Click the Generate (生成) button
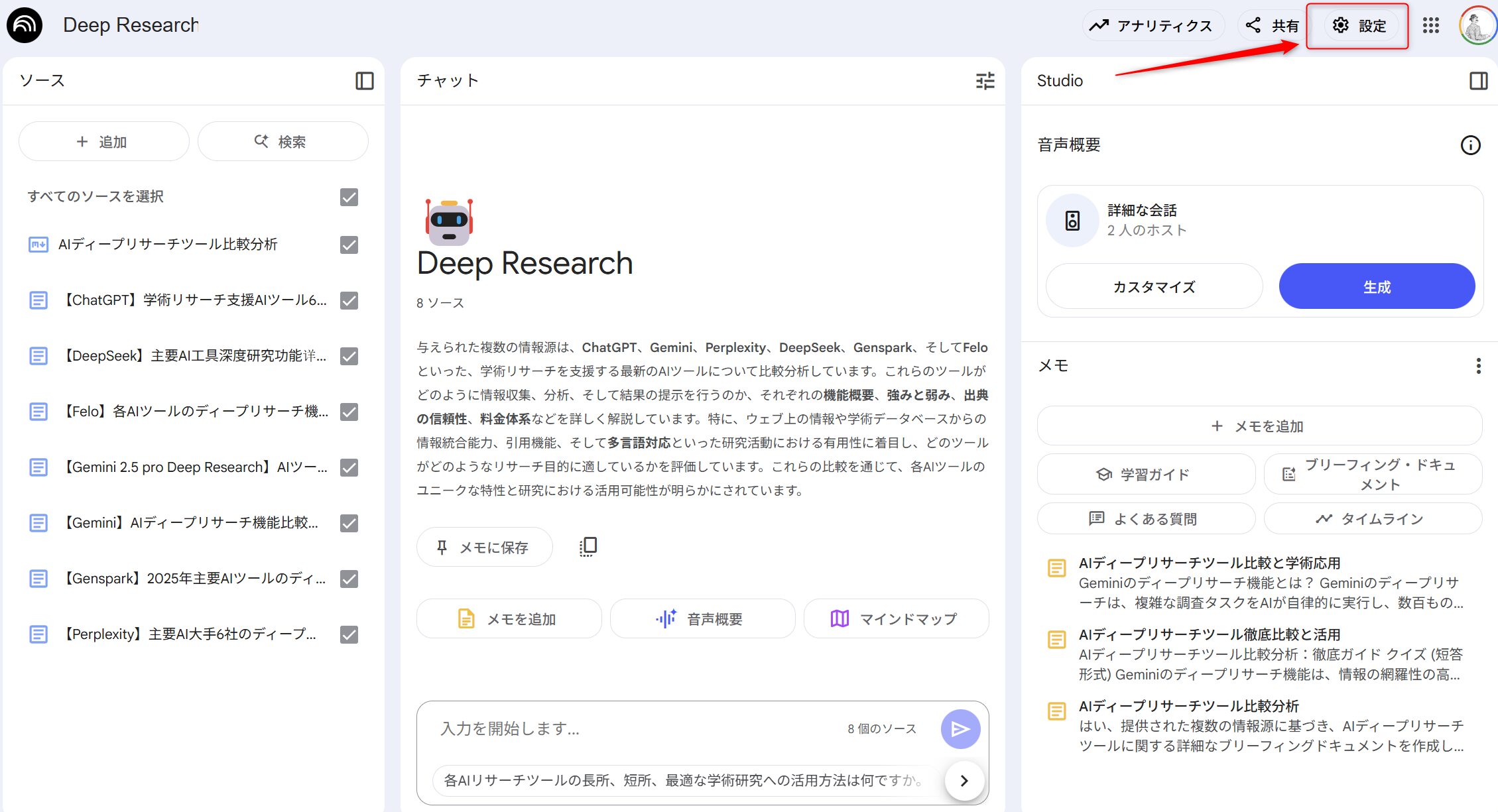The height and width of the screenshot is (812, 1498). [x=1377, y=286]
